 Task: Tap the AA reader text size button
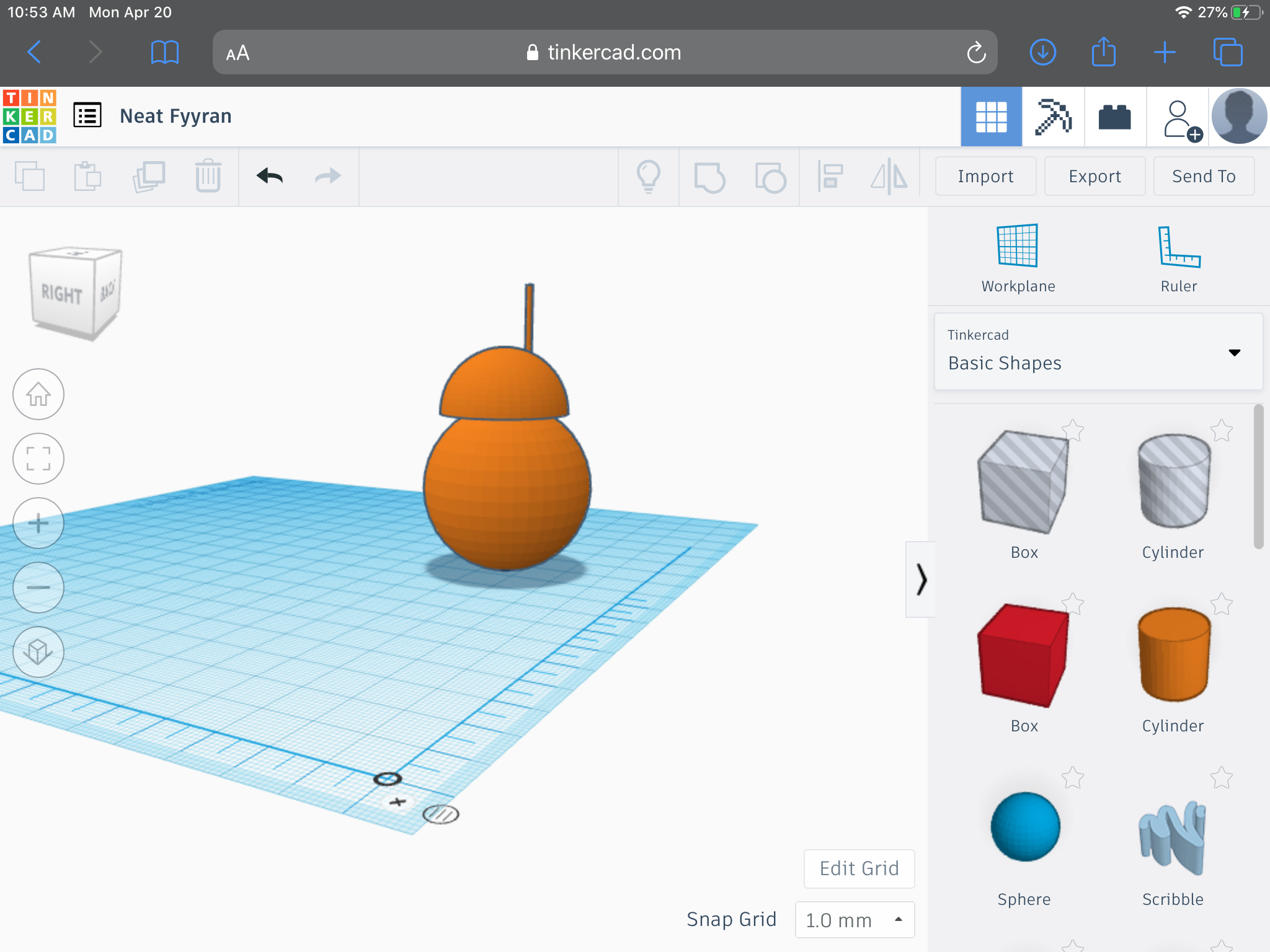(238, 53)
